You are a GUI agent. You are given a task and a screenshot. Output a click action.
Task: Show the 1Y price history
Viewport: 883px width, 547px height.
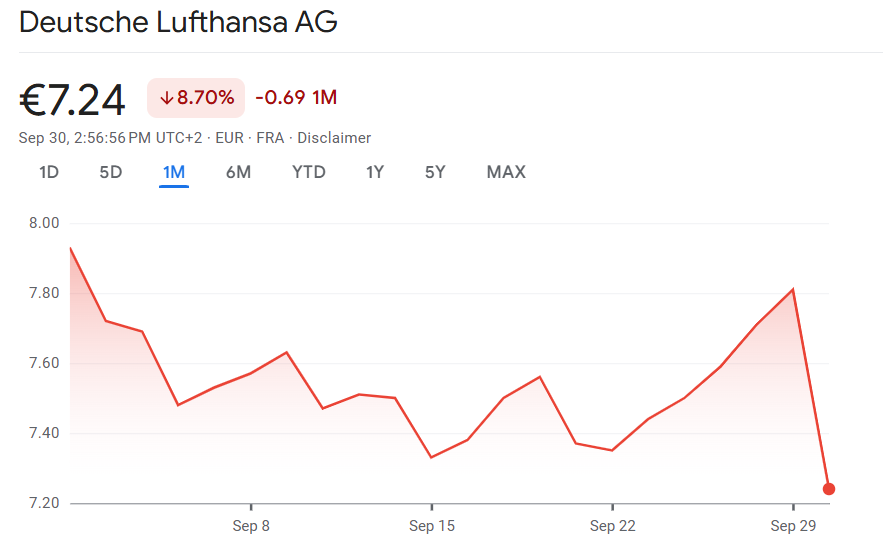pos(375,172)
